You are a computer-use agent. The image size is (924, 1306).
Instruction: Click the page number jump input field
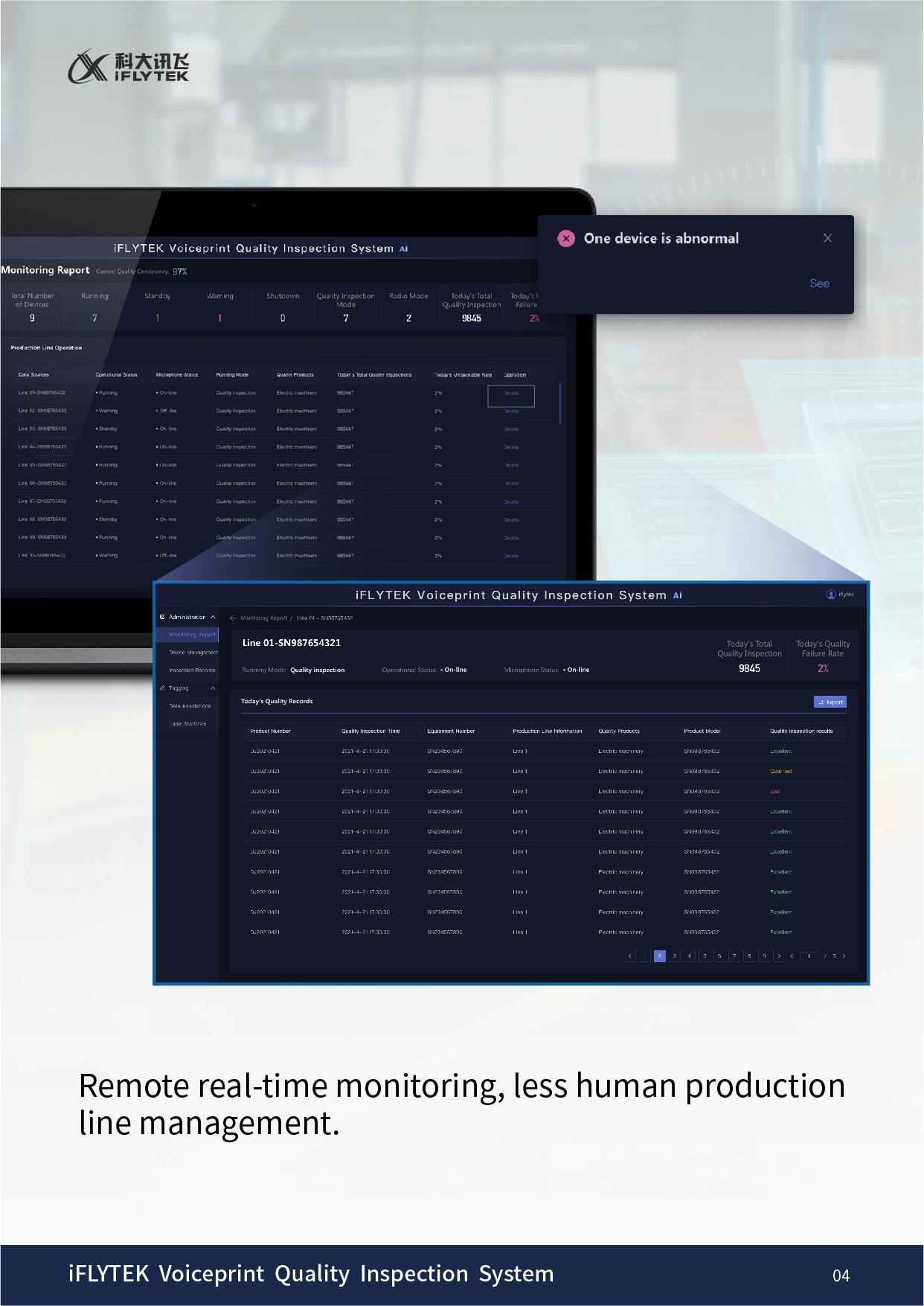point(809,956)
